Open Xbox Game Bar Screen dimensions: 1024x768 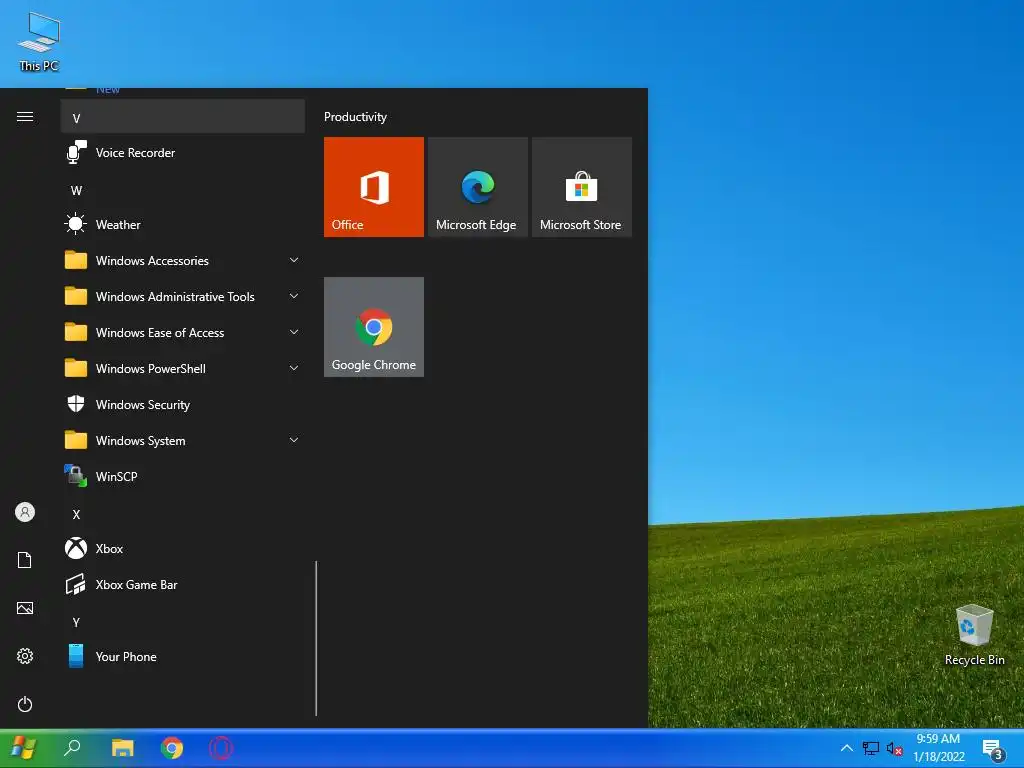[x=183, y=584]
